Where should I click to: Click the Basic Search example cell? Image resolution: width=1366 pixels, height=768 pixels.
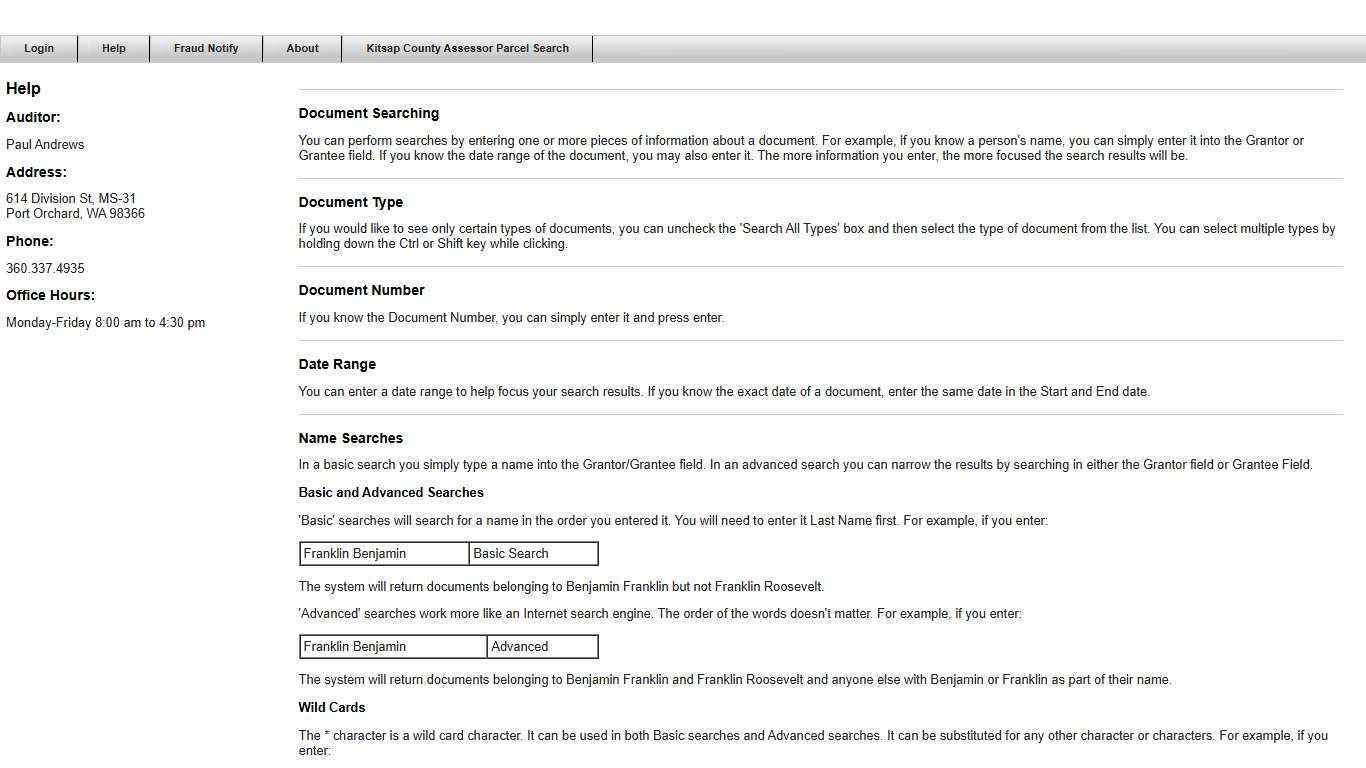[x=533, y=553]
